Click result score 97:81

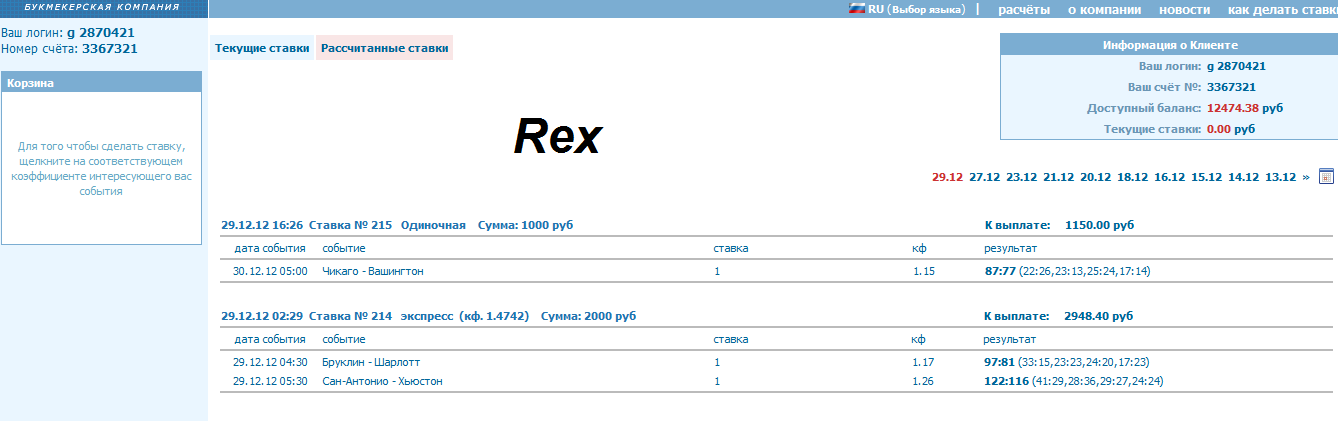coord(1000,362)
